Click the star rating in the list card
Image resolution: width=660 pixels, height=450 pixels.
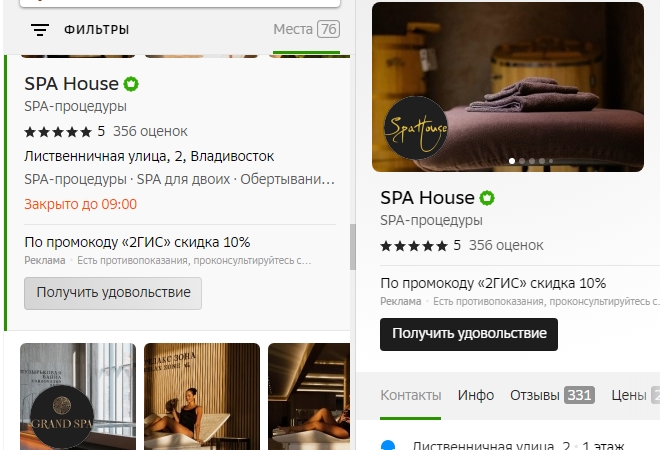(58, 132)
